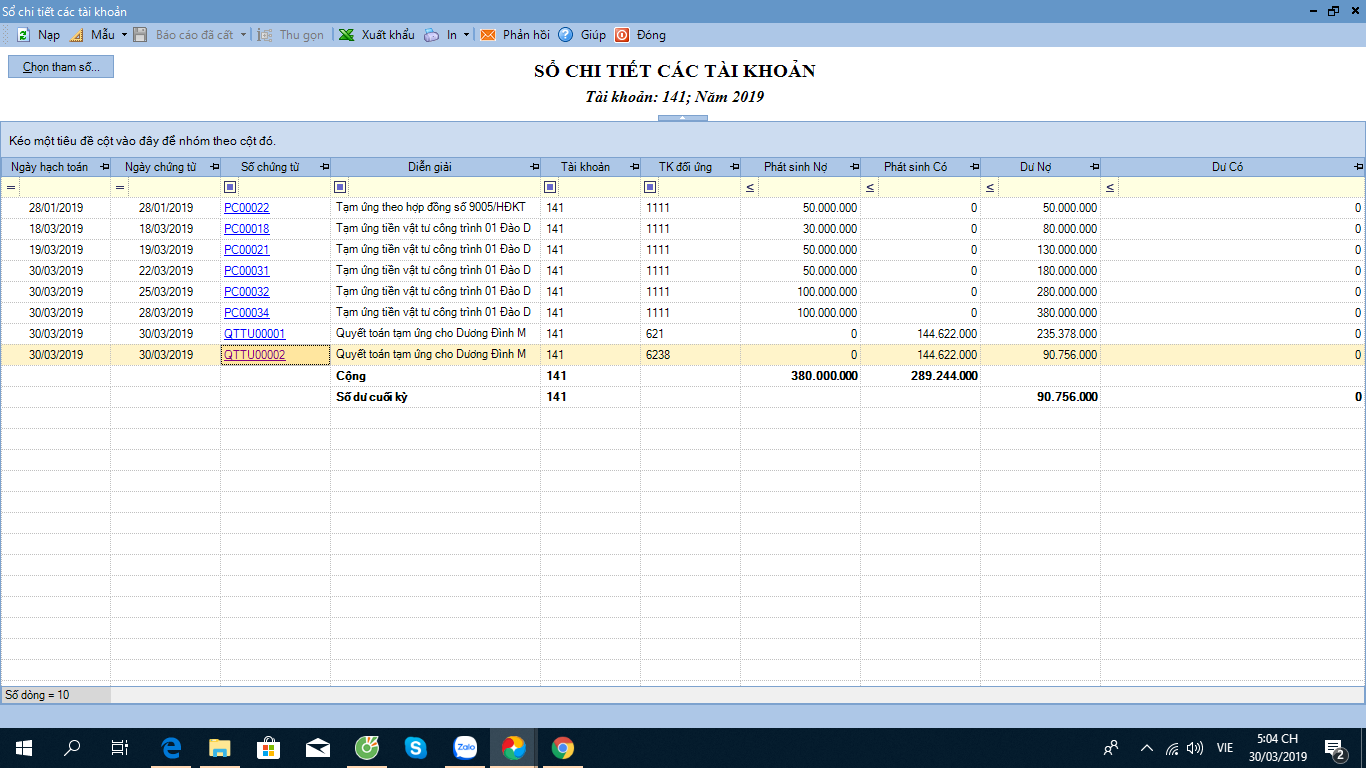The height and width of the screenshot is (768, 1366).
Task: Click the Chọn tham số button
Action: click(61, 67)
